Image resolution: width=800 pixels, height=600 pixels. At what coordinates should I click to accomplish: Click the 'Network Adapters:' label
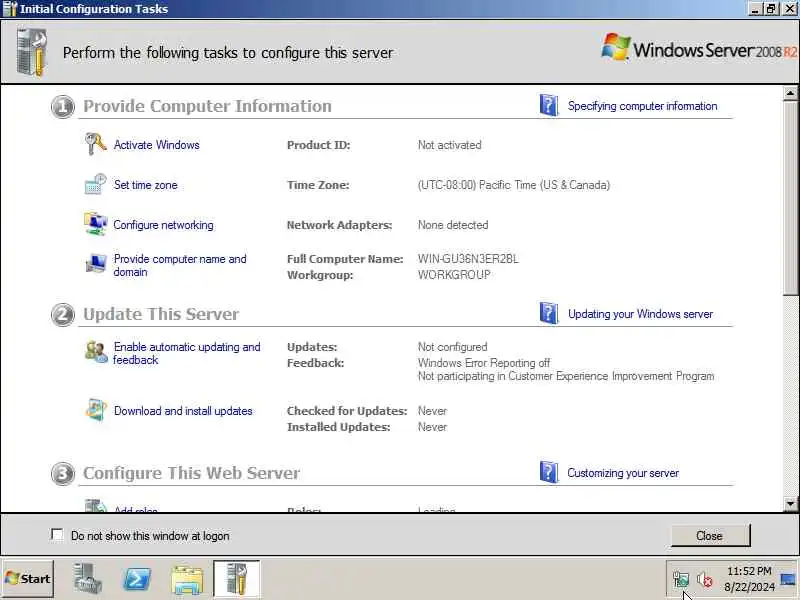coord(339,225)
